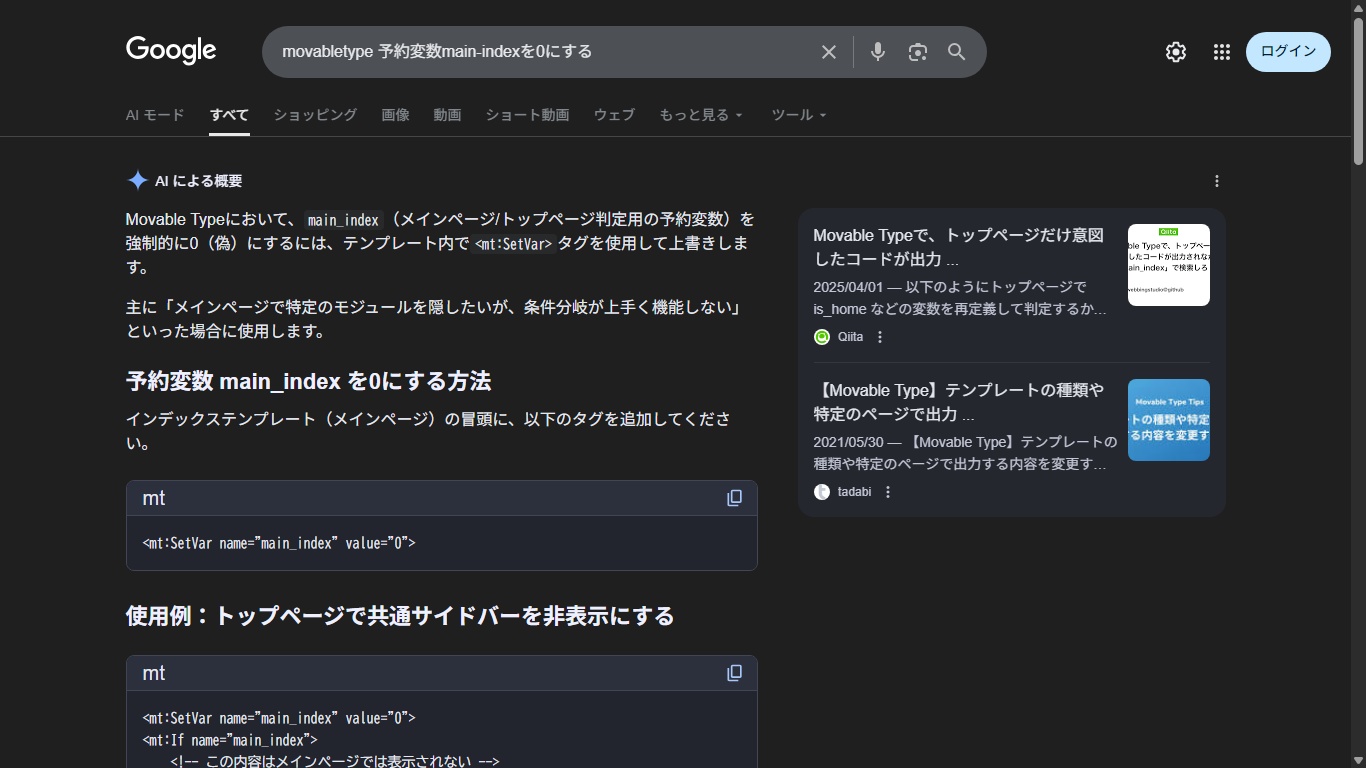Open more options for the tadabi source
The width and height of the screenshot is (1366, 768).
887,492
